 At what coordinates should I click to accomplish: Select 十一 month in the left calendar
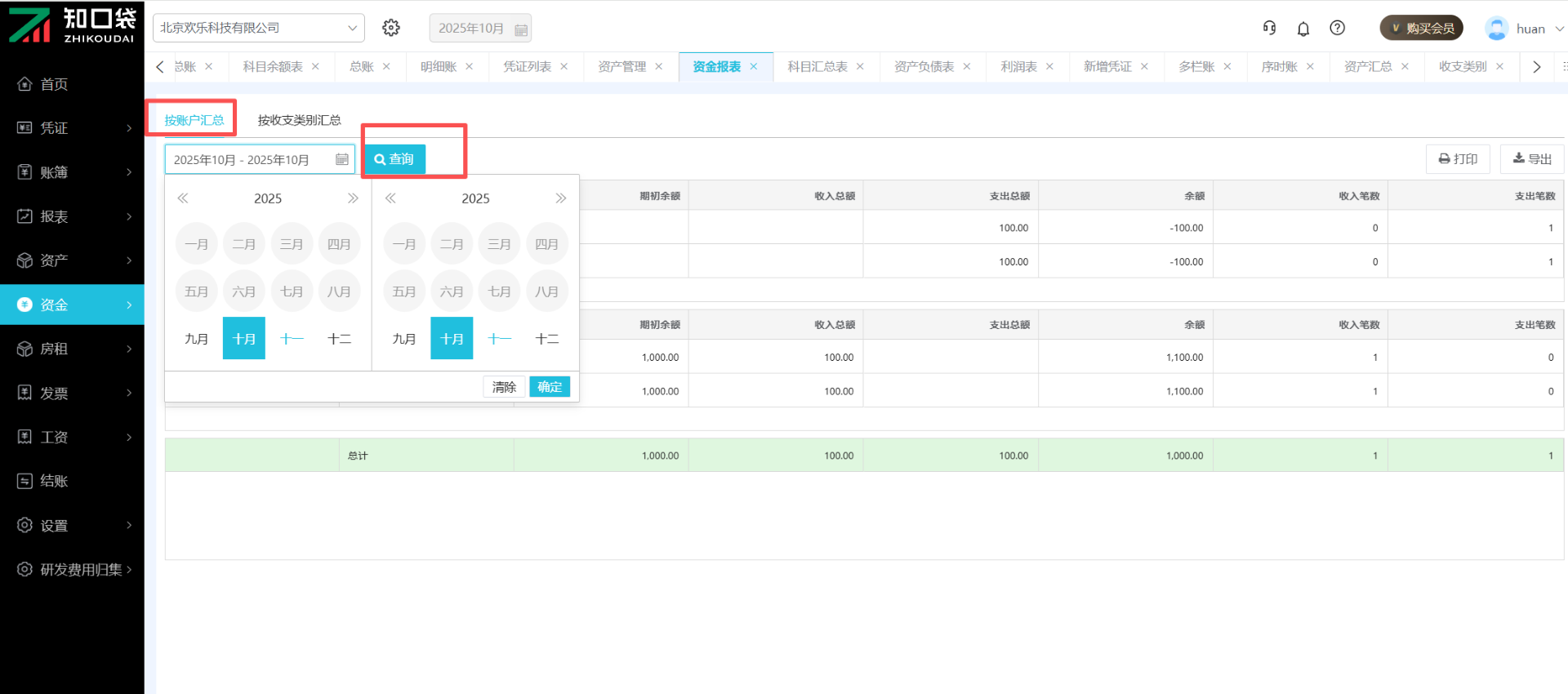pos(292,339)
